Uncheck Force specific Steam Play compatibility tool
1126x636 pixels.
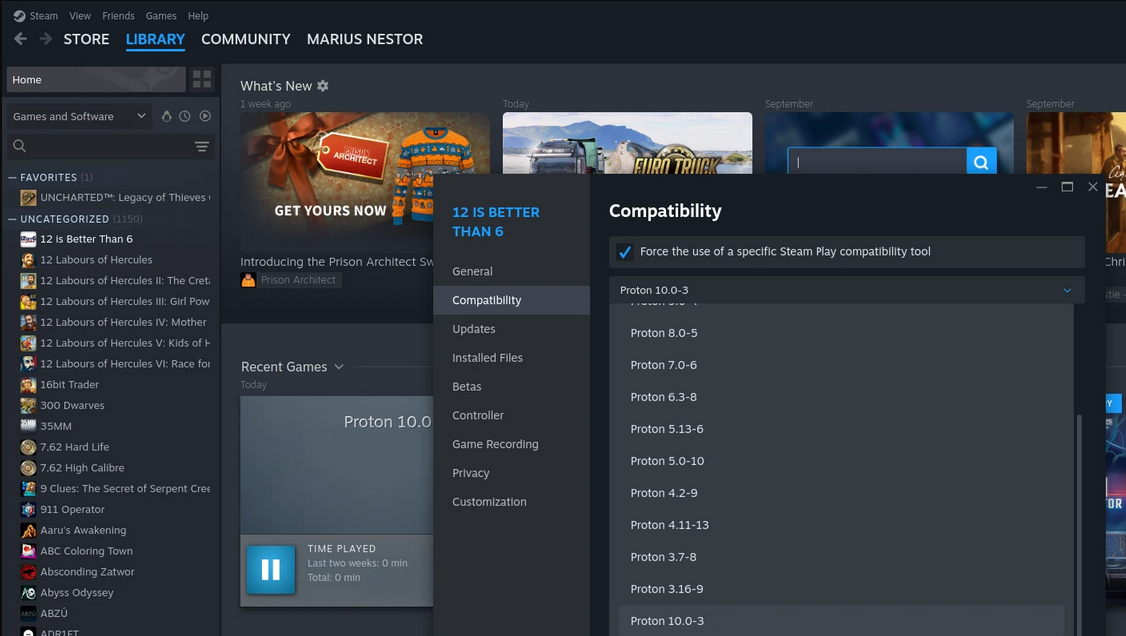(625, 252)
